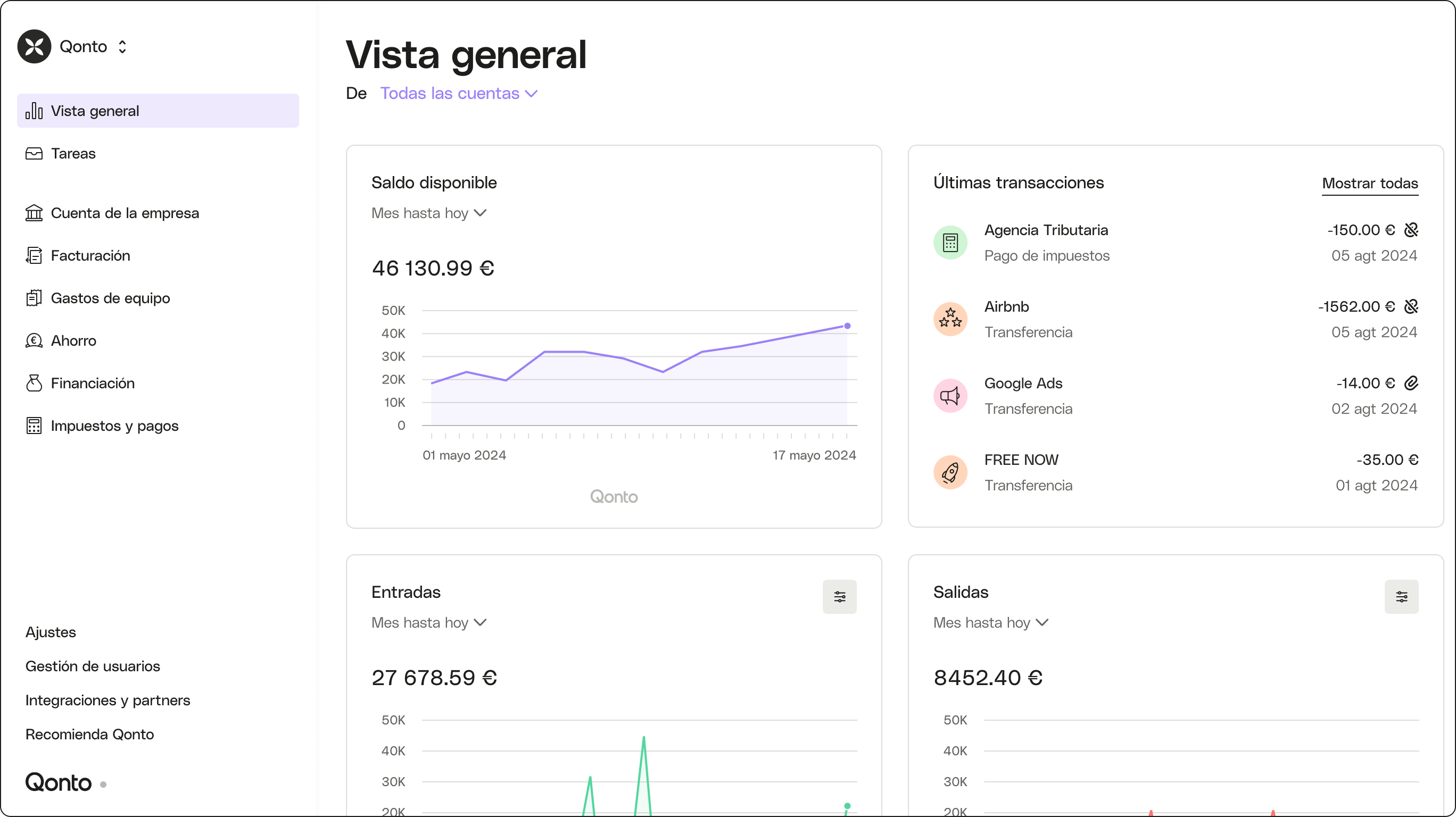Open Ajustes settings link
The image size is (1456, 817).
click(x=51, y=632)
